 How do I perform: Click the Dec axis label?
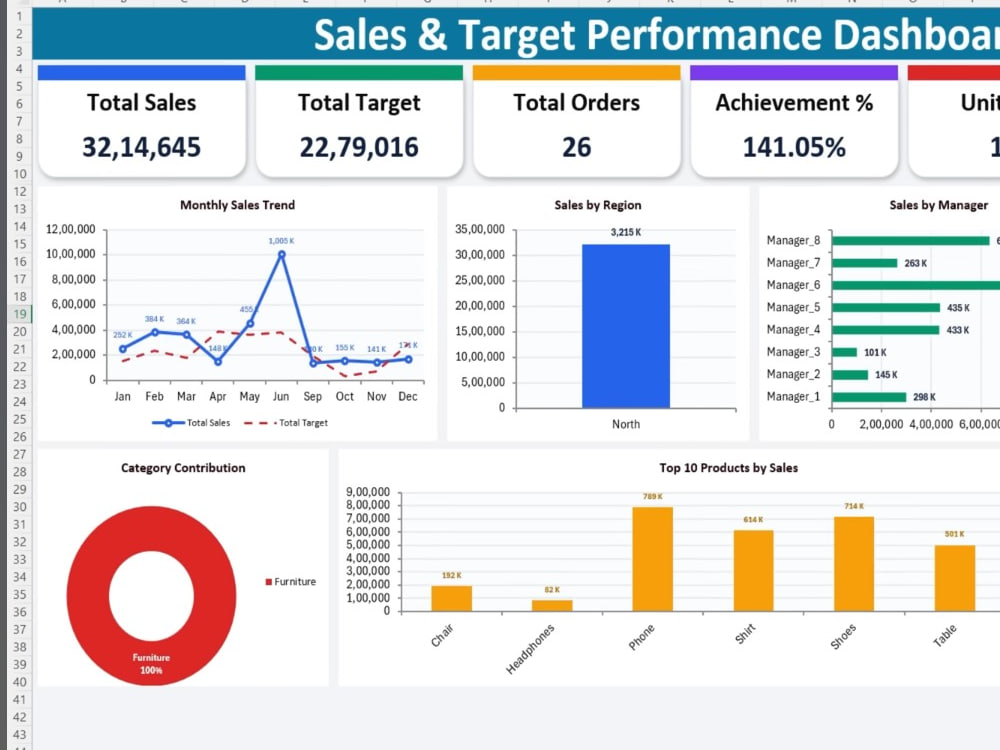pos(408,397)
